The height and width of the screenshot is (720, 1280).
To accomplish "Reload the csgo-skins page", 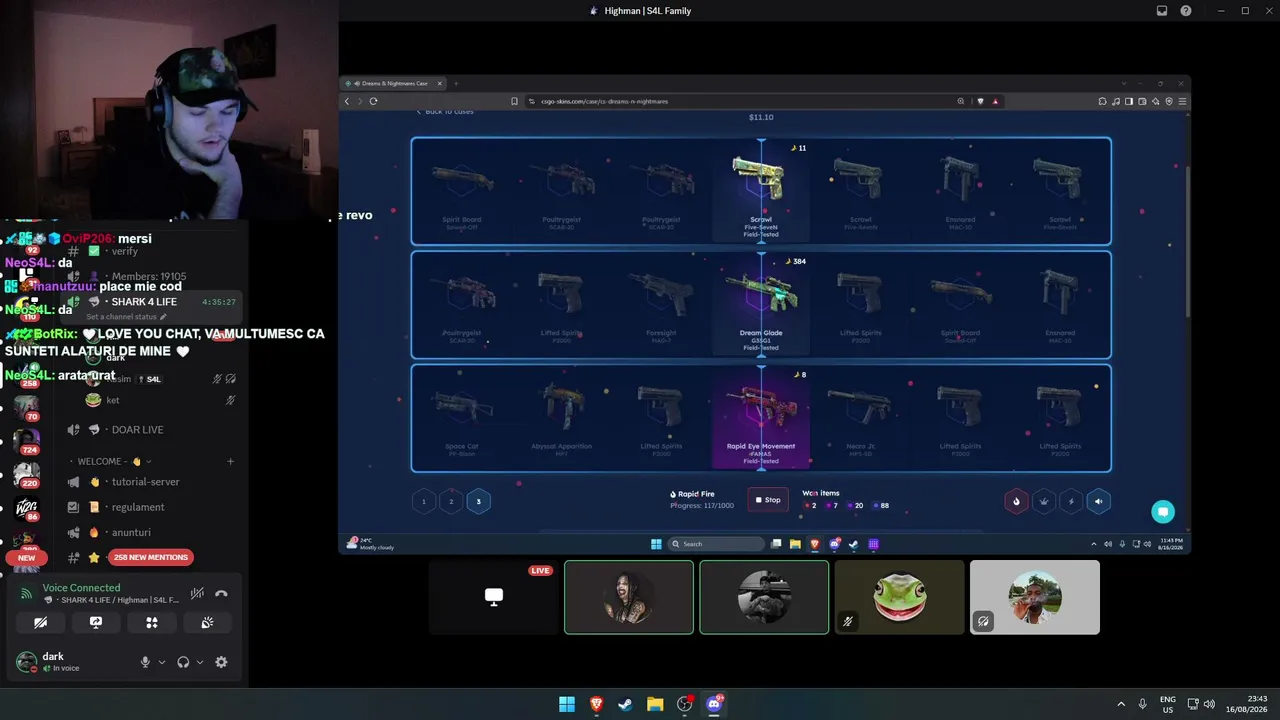I will (373, 101).
